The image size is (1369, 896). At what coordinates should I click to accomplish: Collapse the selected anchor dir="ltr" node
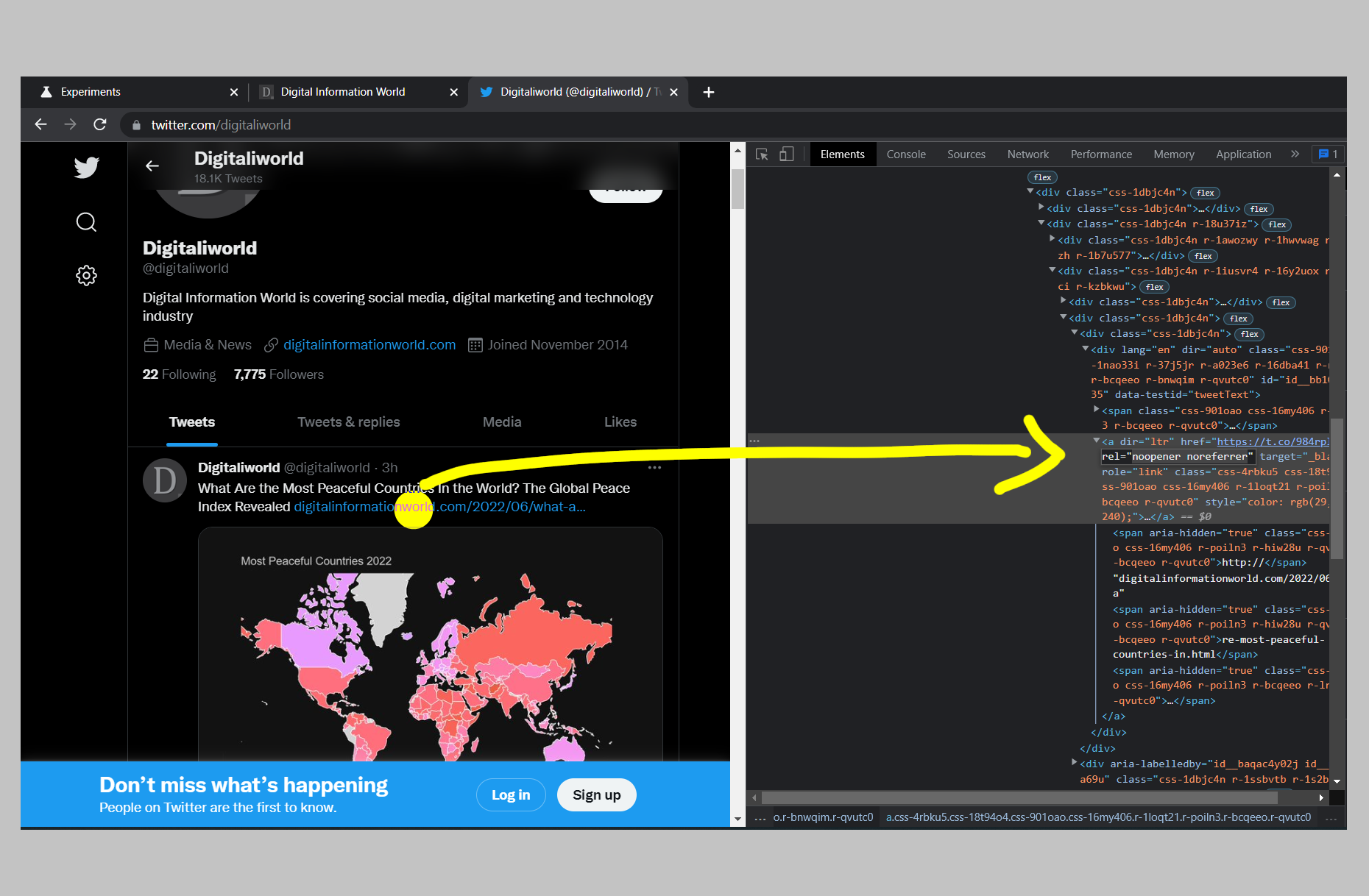1097,441
